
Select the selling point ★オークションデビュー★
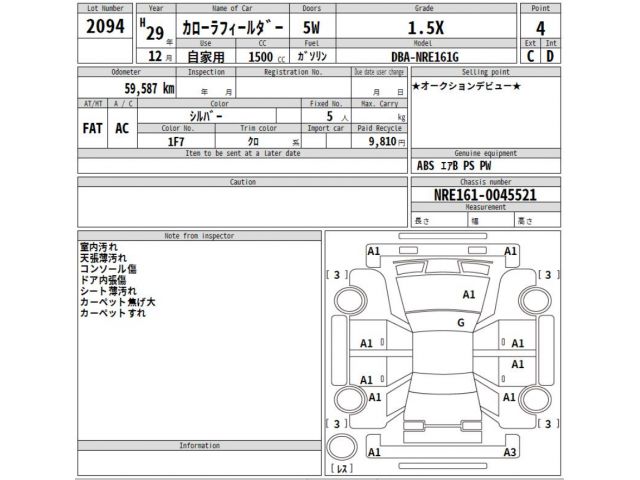pos(467,86)
